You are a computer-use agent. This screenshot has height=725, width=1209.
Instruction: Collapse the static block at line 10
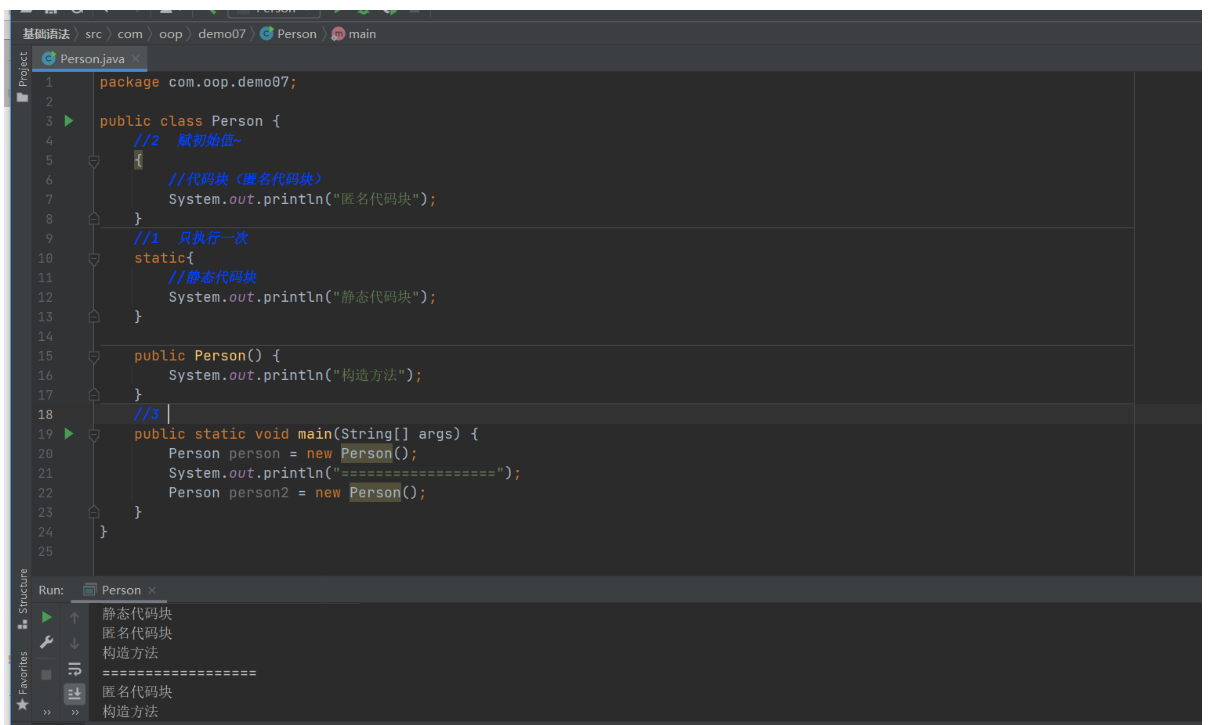[94, 258]
